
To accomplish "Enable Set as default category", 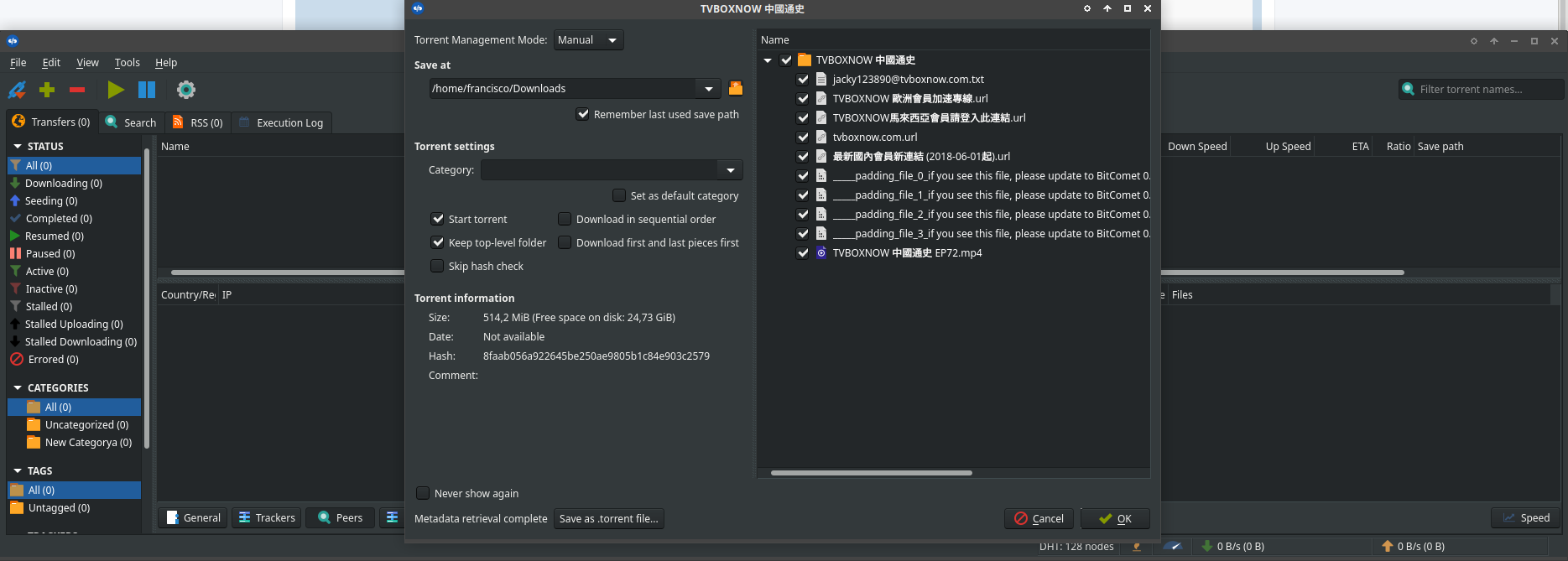I will point(619,195).
